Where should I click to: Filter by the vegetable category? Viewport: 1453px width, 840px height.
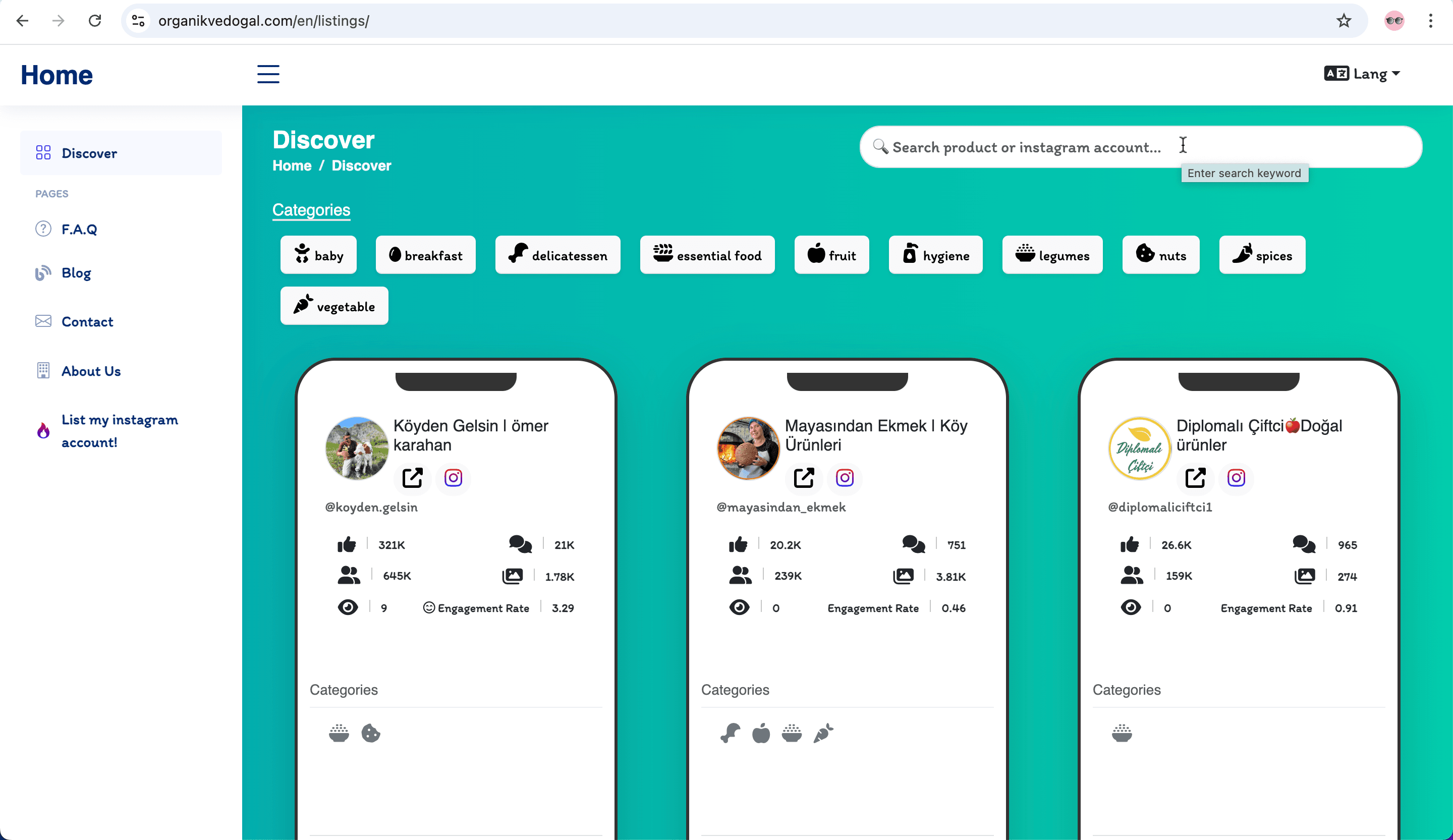coord(334,306)
